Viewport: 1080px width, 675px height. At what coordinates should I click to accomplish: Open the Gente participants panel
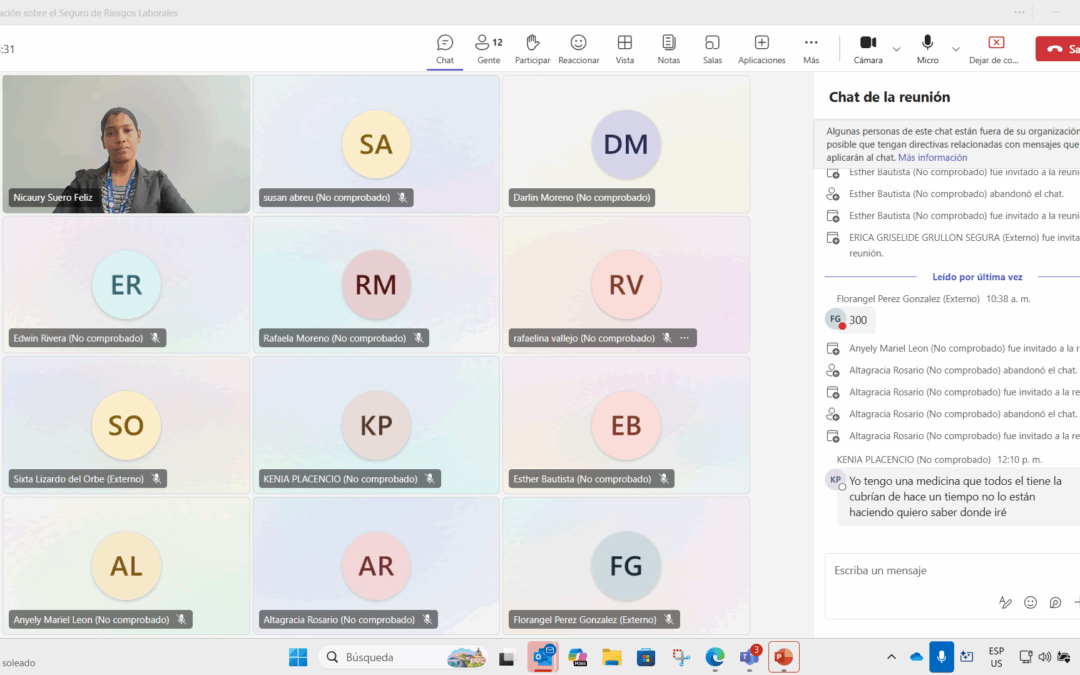(488, 48)
